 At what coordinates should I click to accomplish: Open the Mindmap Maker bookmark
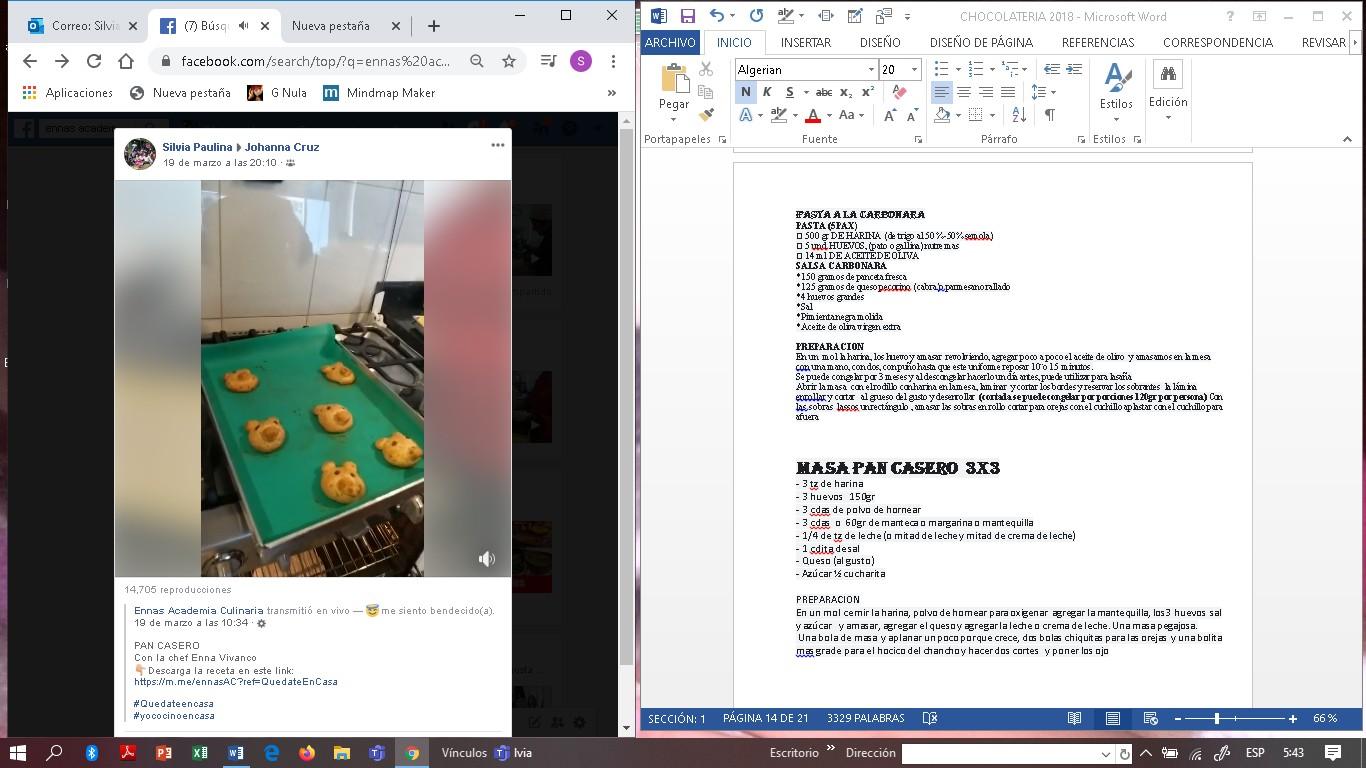click(379, 93)
